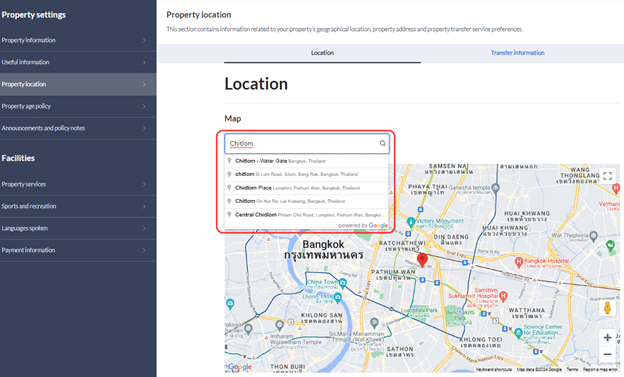Switch to the Transfer information tab

517,53
